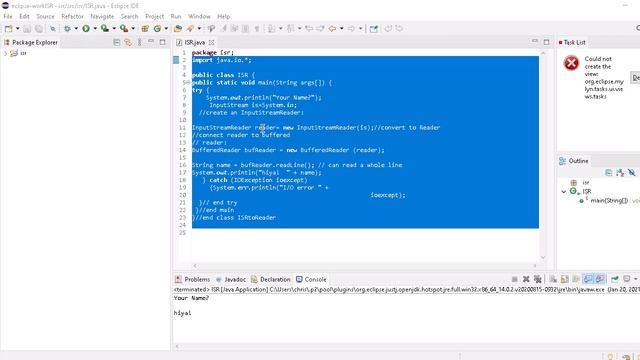Open the Search menu
This screenshot has height=360, width=640.
129,16
